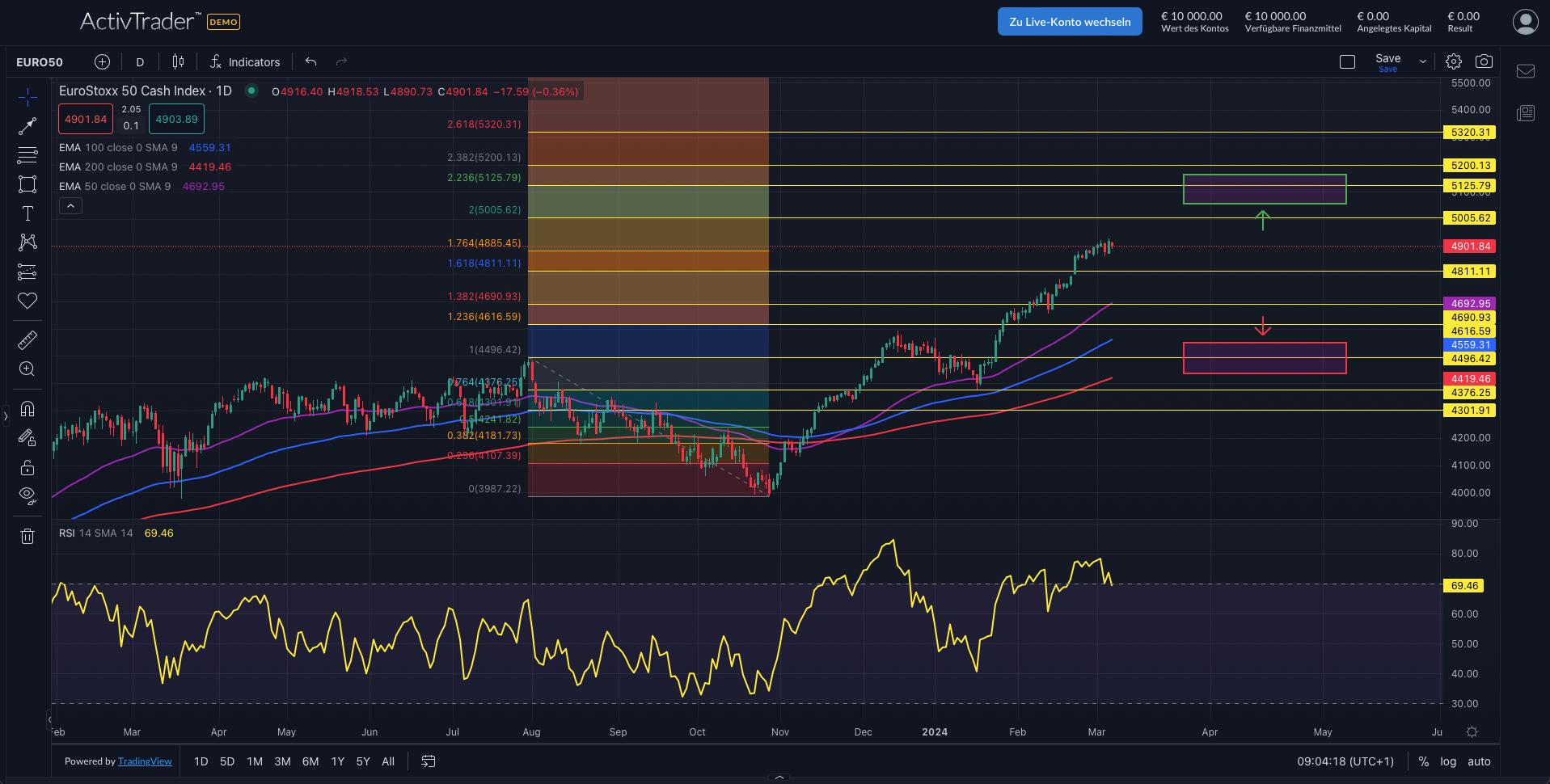Open the candlestick chart type selector
1550x784 pixels.
pos(178,61)
